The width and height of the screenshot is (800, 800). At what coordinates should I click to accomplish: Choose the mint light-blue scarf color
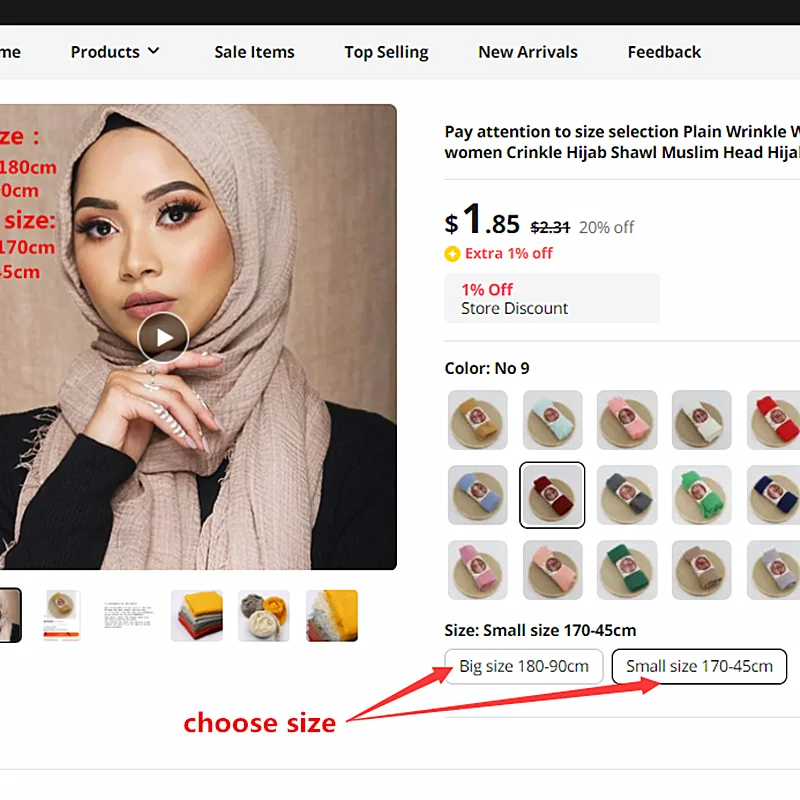(552, 420)
